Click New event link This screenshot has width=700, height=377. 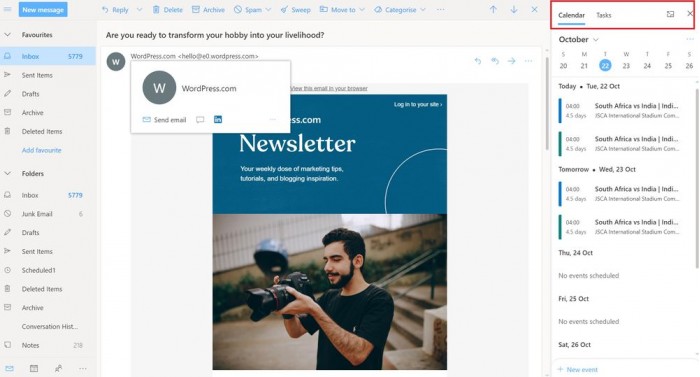coord(578,369)
